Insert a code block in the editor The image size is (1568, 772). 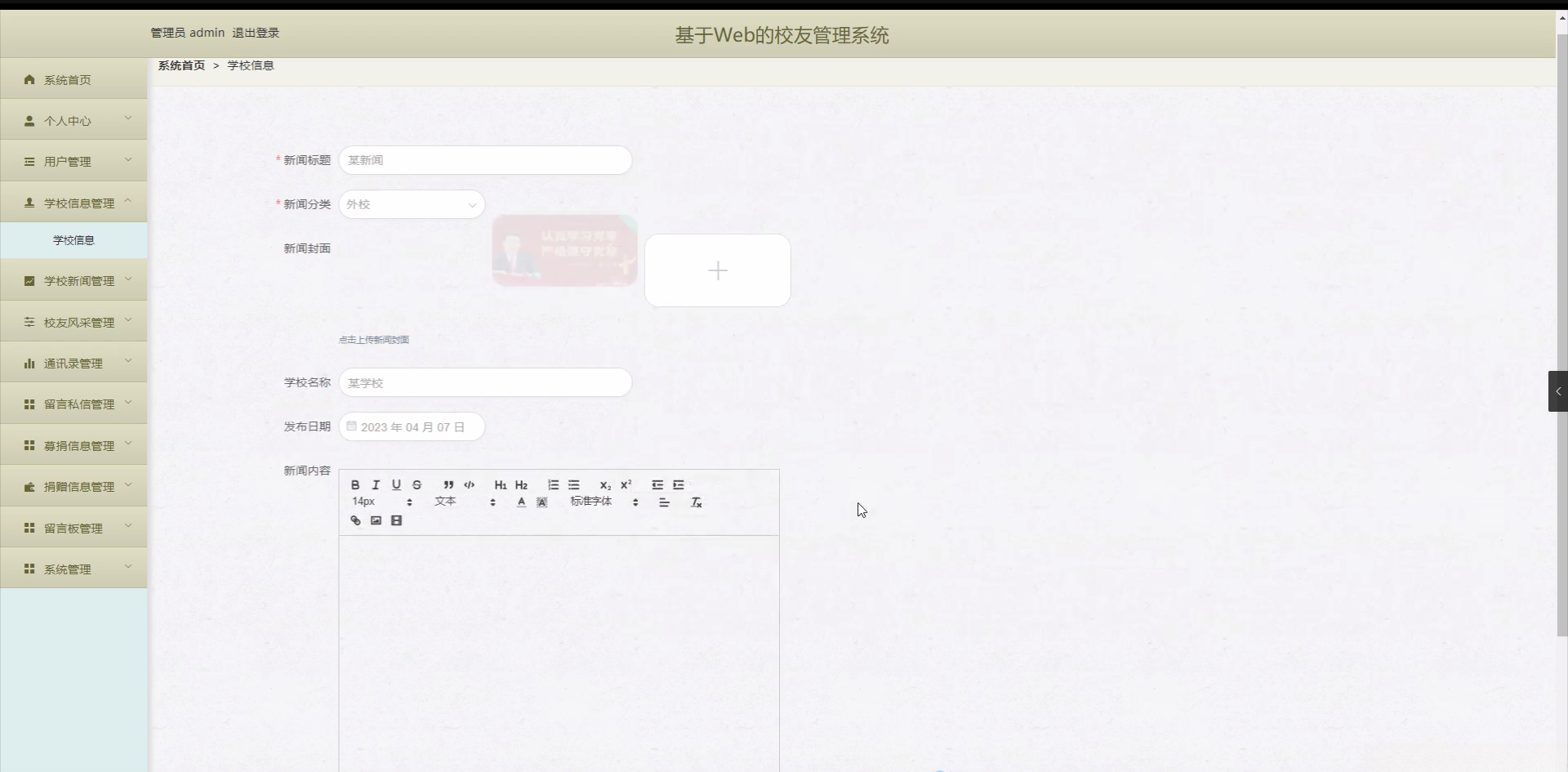click(469, 484)
